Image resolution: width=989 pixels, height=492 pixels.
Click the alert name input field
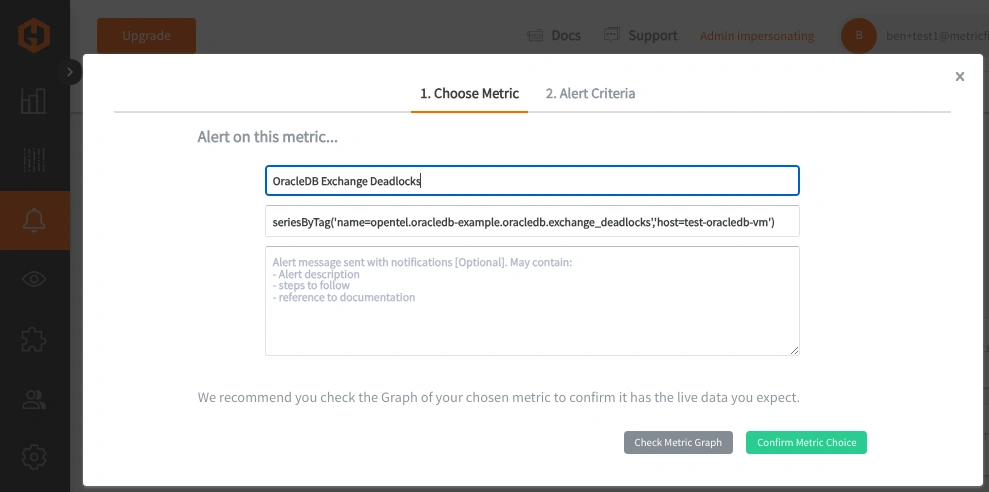(532, 181)
